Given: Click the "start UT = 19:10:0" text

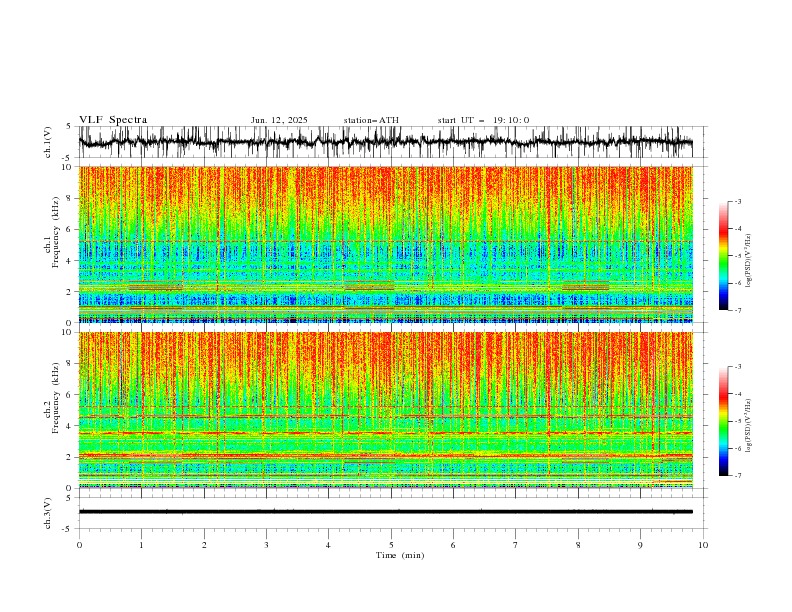Looking at the screenshot, I should pyautogui.click(x=483, y=120).
